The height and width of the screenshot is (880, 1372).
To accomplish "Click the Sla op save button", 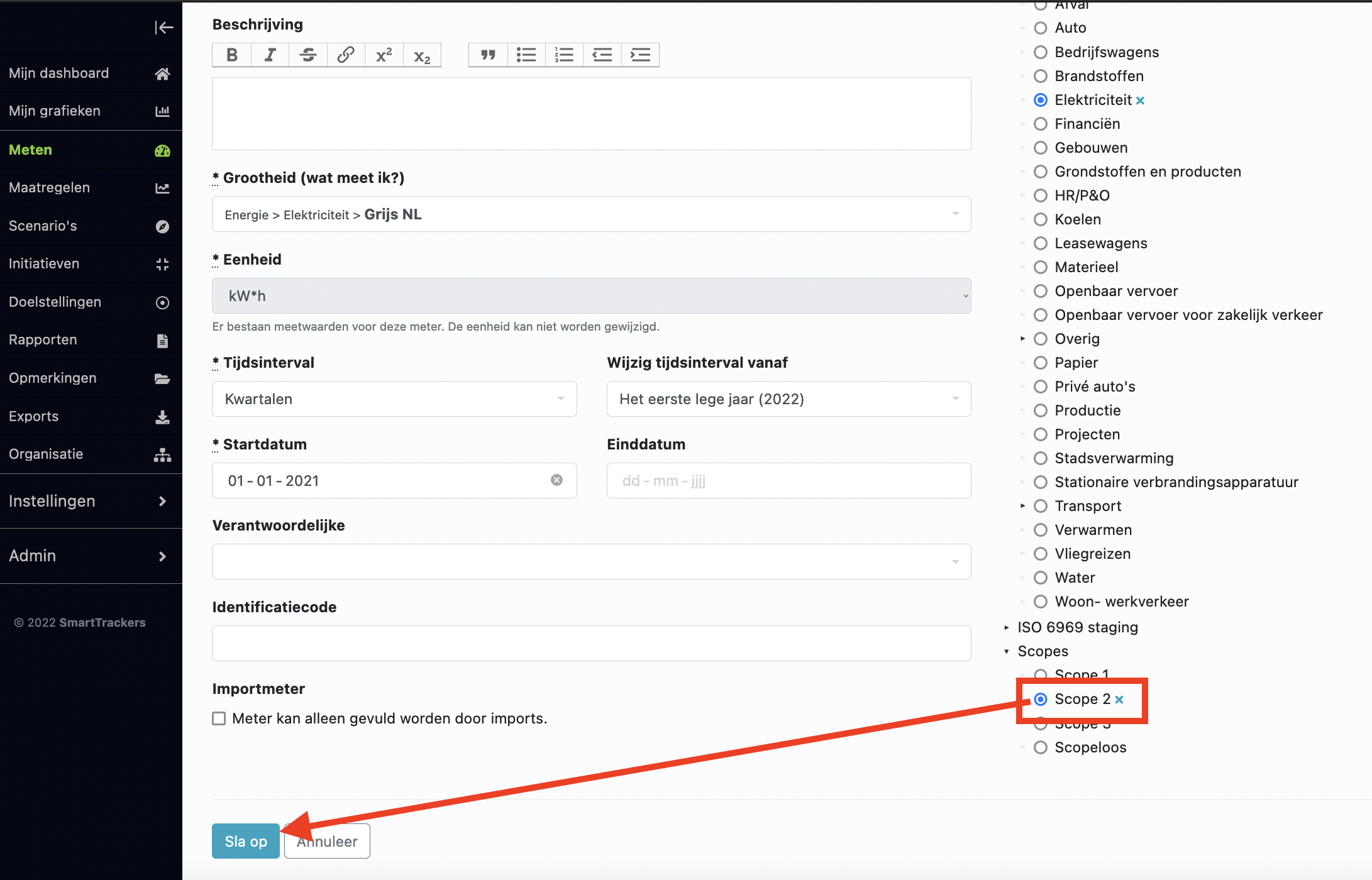I will 246,841.
